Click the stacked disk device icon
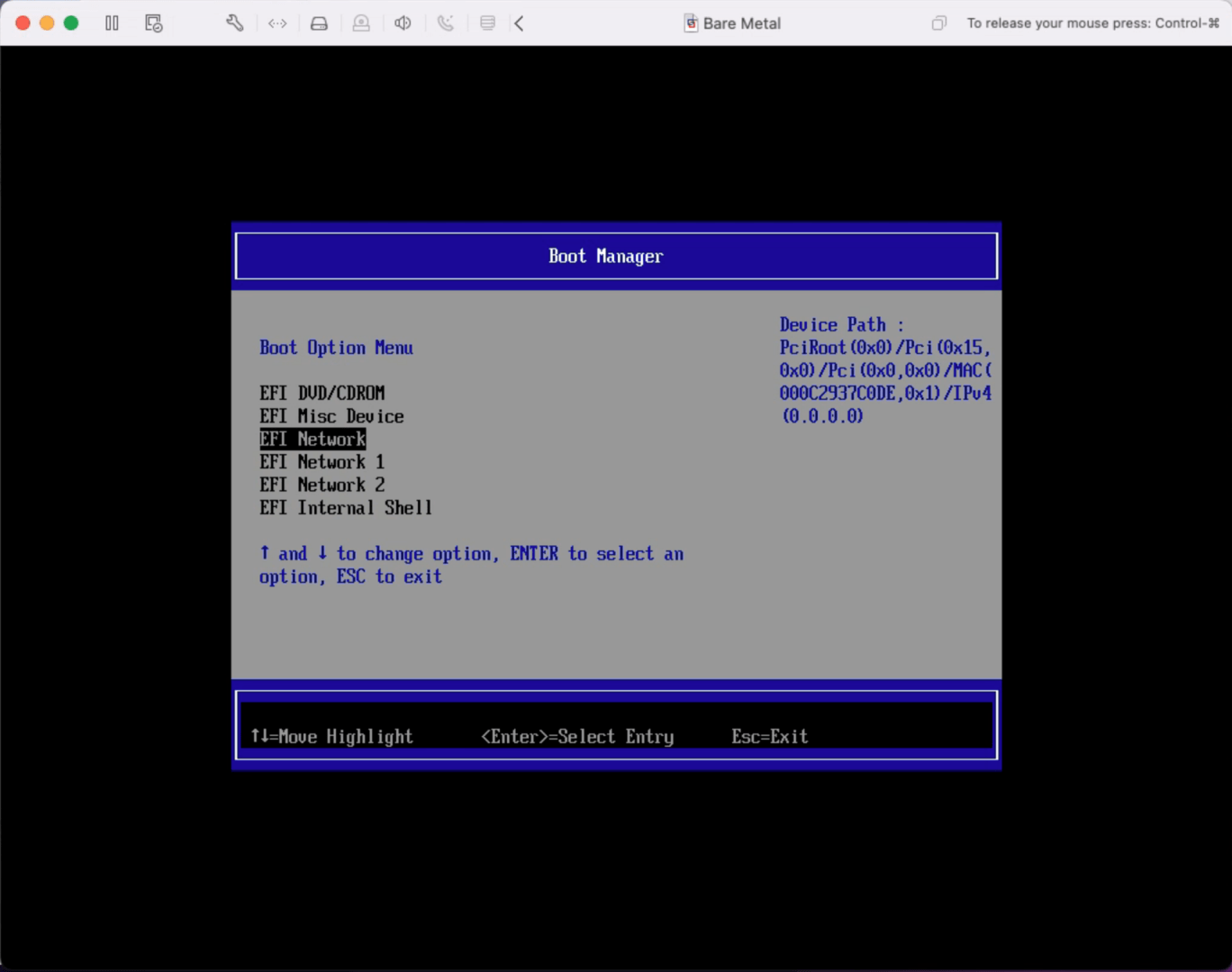The width and height of the screenshot is (1232, 972). (487, 23)
